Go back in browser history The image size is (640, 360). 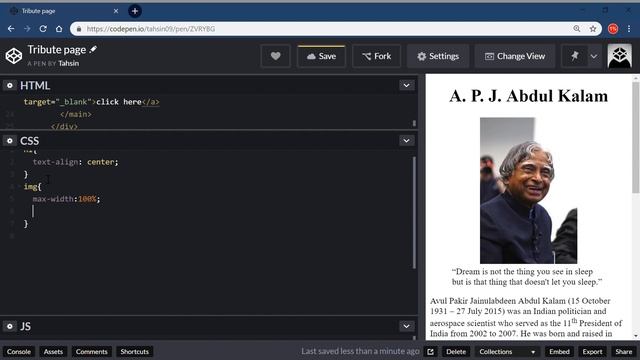click(x=11, y=29)
